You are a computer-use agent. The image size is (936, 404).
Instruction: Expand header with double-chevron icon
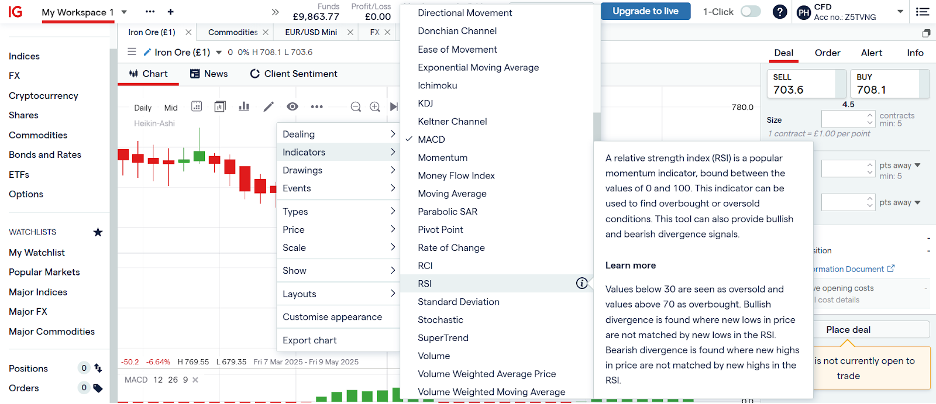tap(275, 12)
